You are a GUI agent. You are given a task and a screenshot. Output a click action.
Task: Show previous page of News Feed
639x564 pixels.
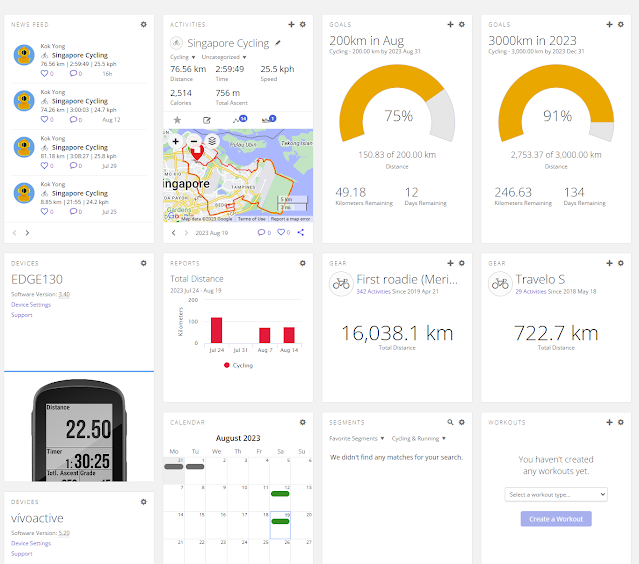tap(15, 233)
